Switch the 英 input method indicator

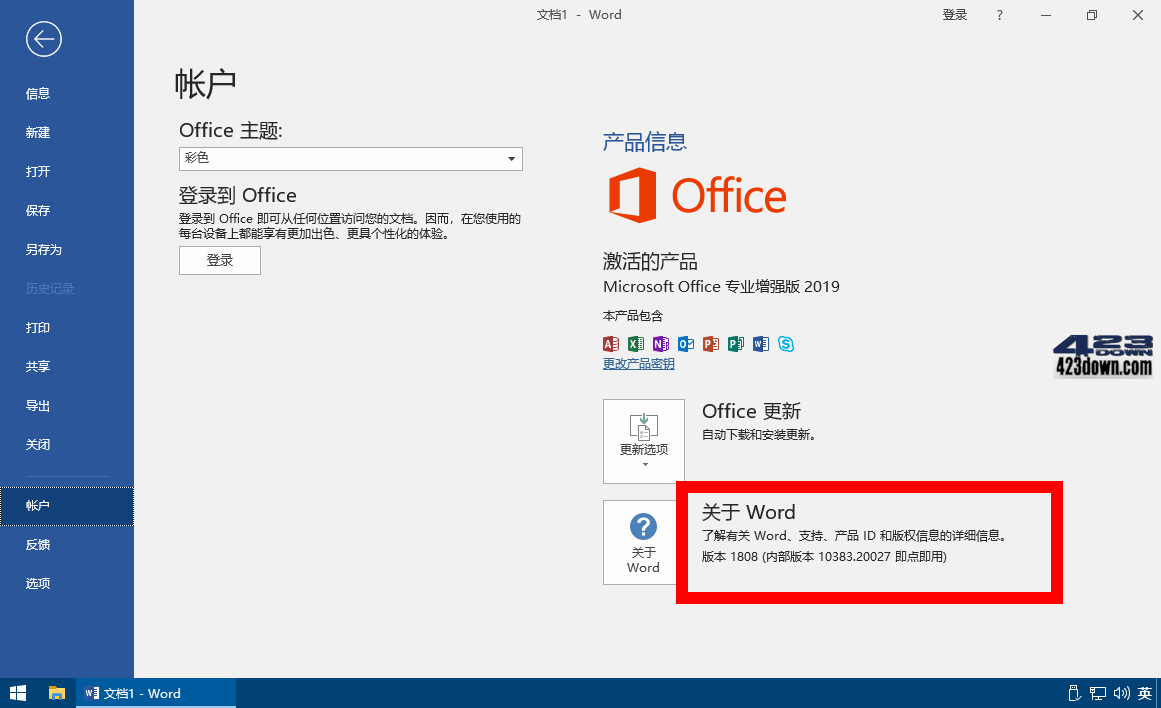tap(1147, 693)
